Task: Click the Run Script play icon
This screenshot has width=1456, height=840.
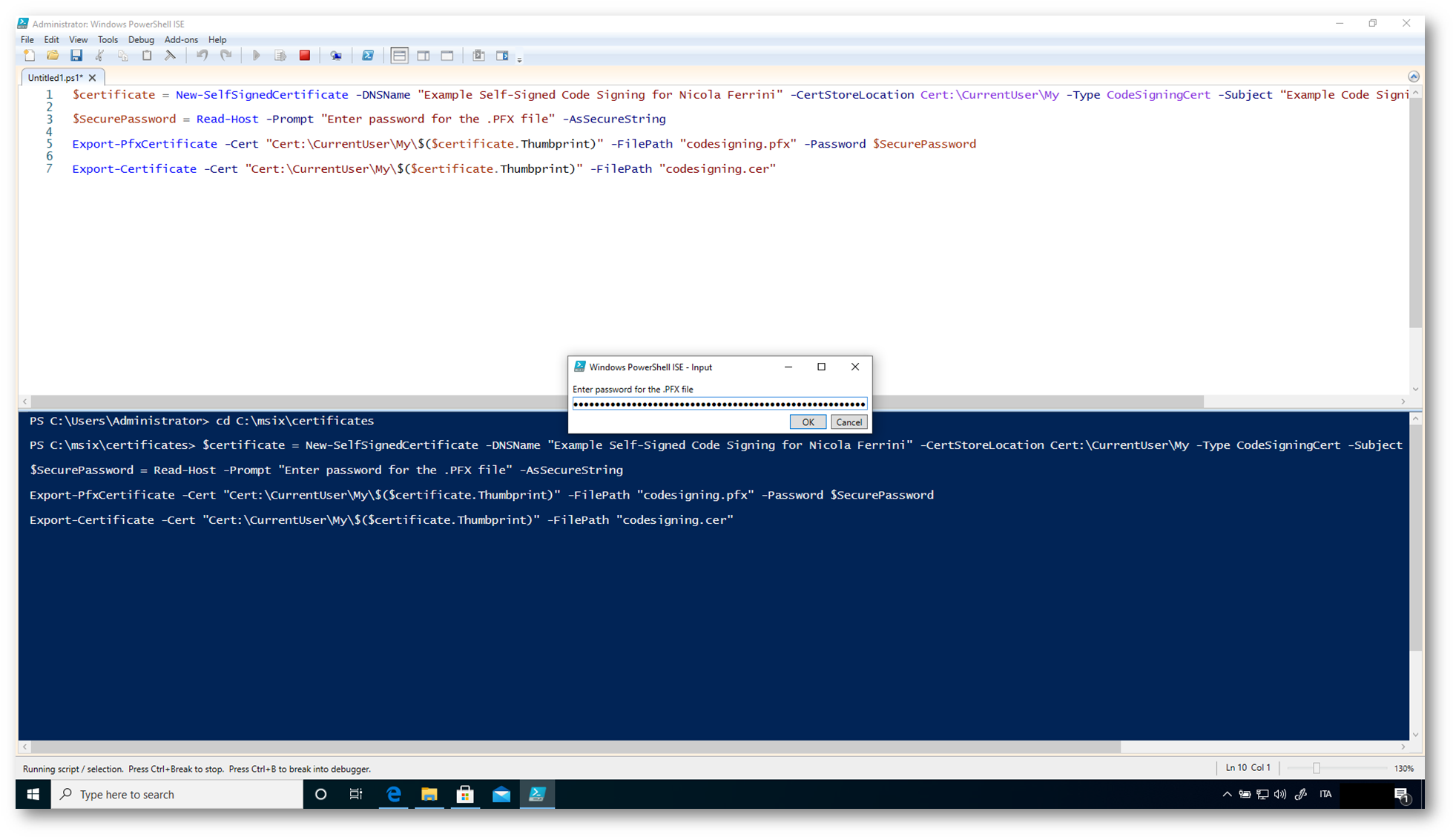Action: [257, 56]
